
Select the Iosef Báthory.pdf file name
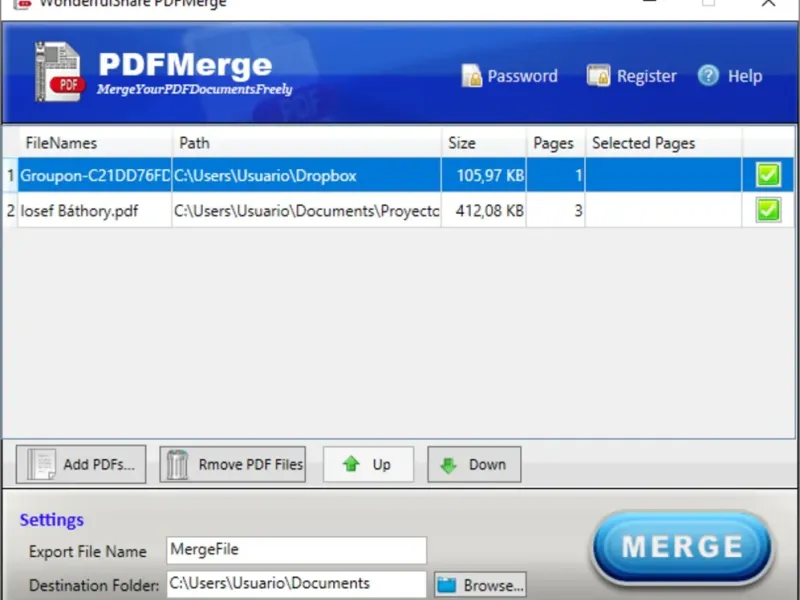coord(79,211)
